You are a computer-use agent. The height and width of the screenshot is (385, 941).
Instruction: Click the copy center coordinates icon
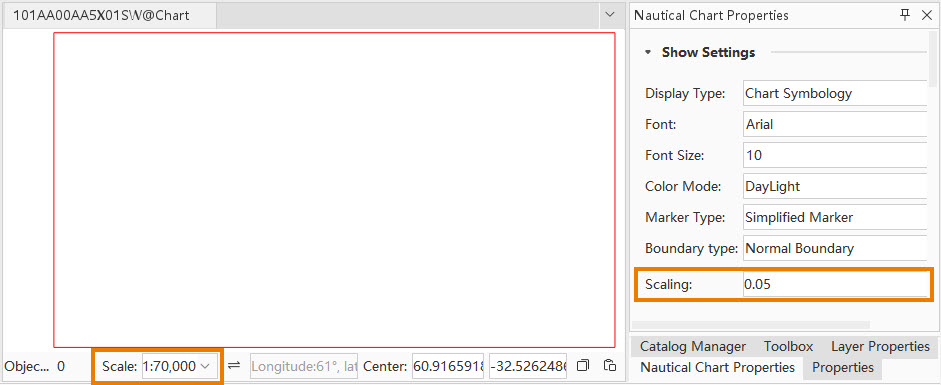583,365
